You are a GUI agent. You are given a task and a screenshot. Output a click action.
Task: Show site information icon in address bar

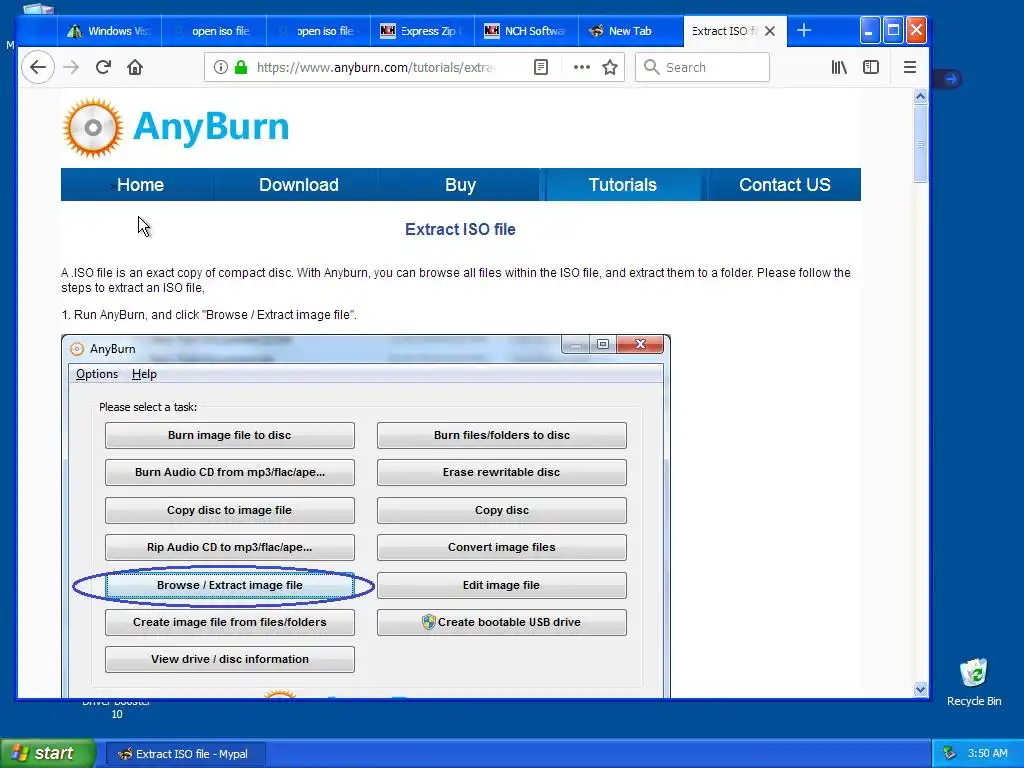click(x=221, y=67)
